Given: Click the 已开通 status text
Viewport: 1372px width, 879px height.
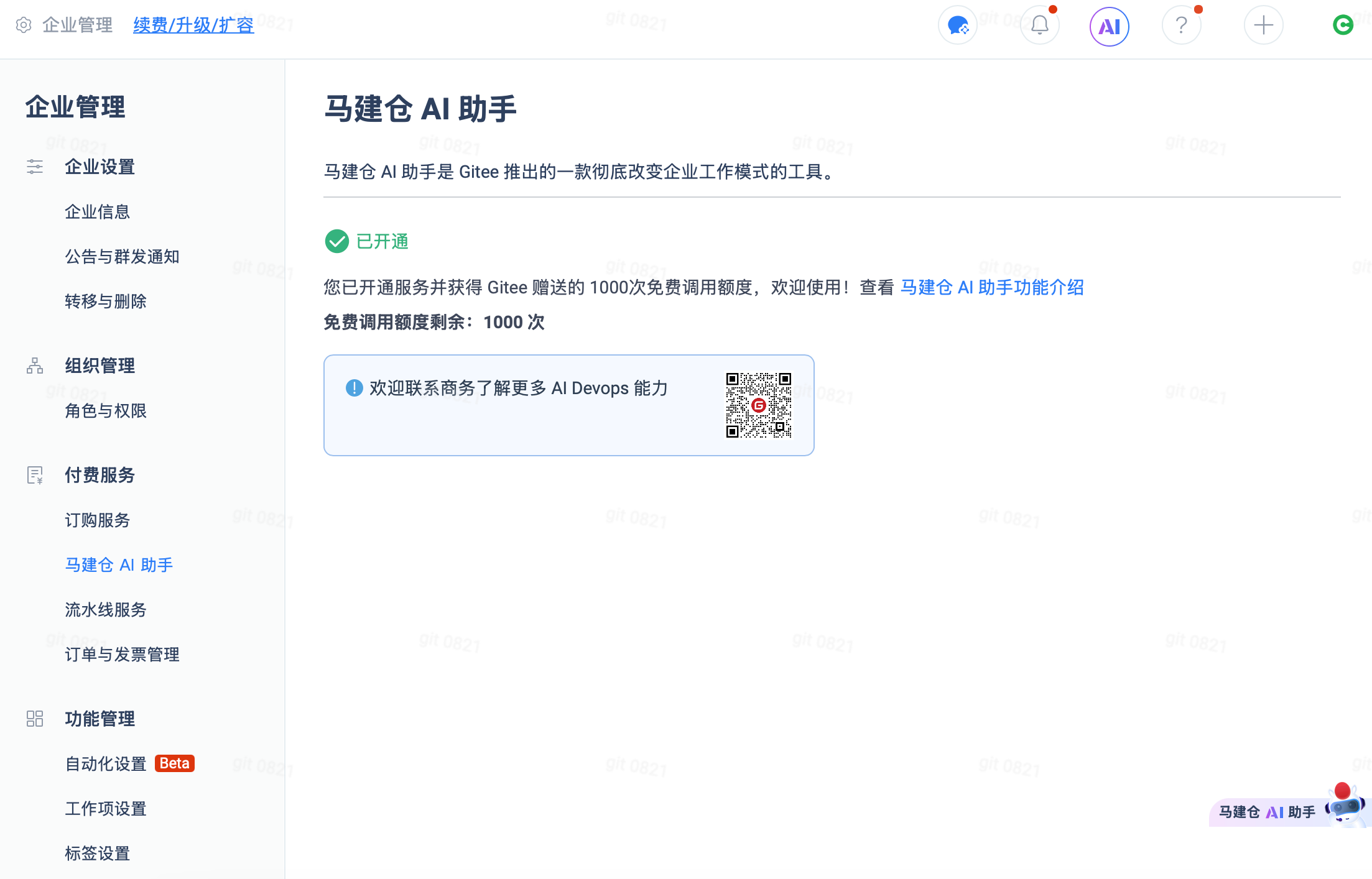Looking at the screenshot, I should click(382, 241).
